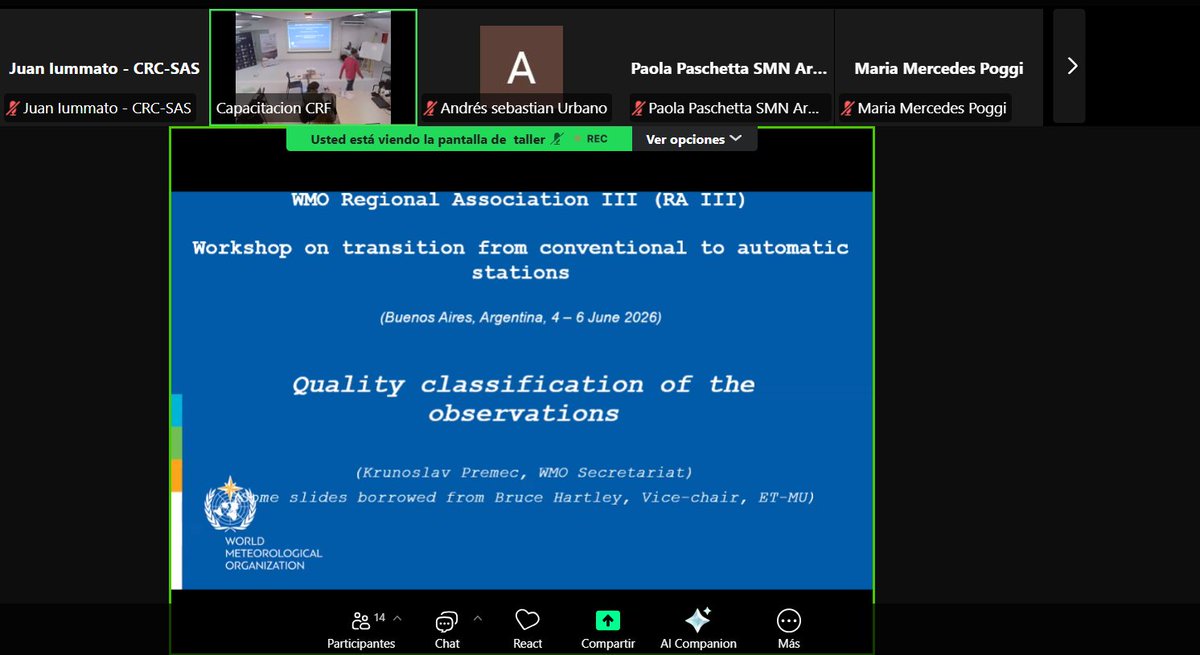
Task: Click the muted mic icon in sharing banner
Action: (556, 139)
